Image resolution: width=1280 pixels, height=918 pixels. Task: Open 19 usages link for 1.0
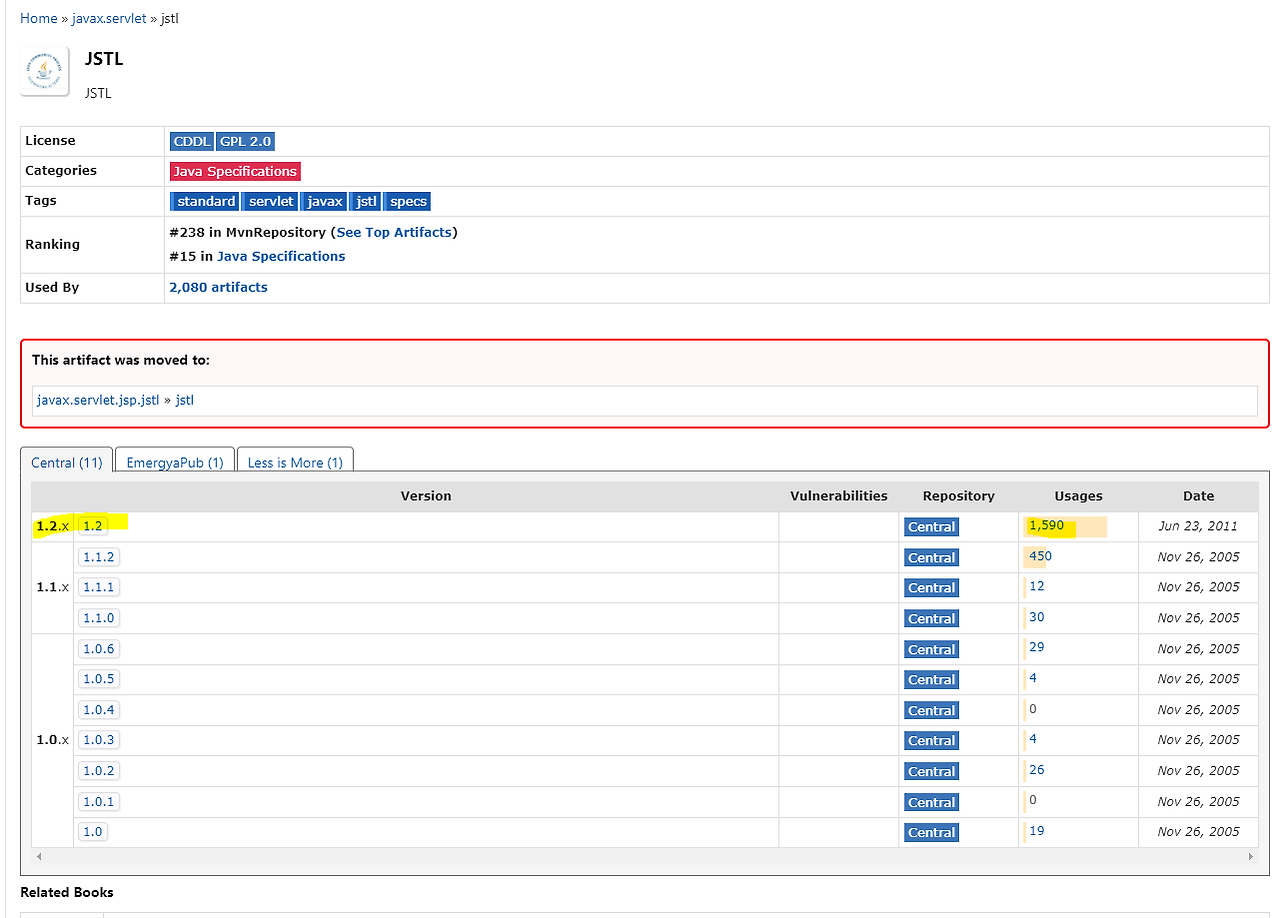(x=1036, y=831)
